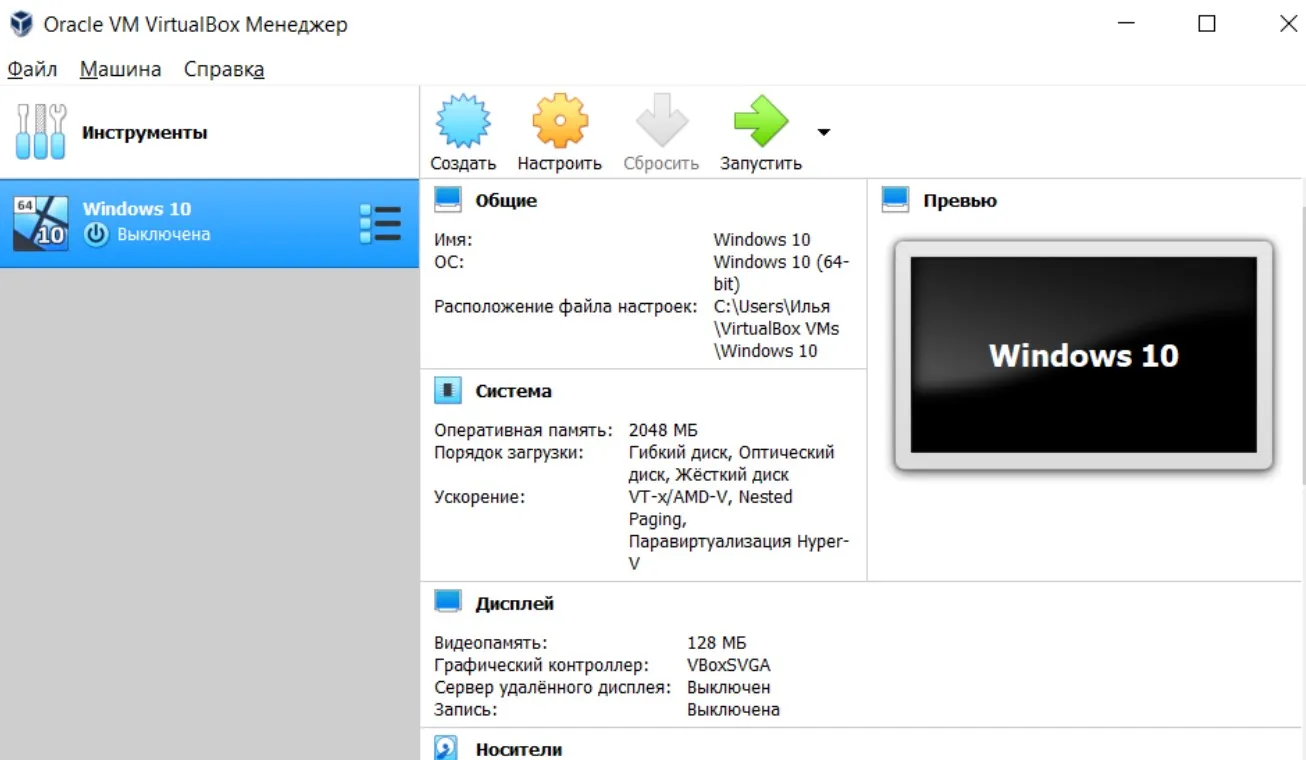Click the 2048 МБ memory value
Image resolution: width=1306 pixels, height=760 pixels.
click(663, 430)
